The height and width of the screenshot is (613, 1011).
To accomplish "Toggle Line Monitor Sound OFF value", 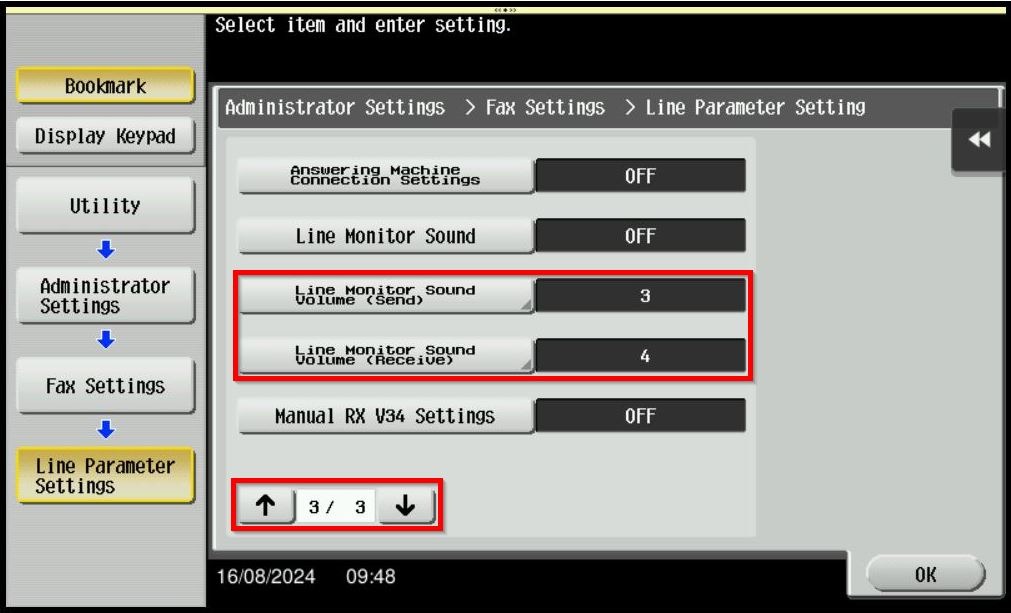I will pyautogui.click(x=640, y=236).
